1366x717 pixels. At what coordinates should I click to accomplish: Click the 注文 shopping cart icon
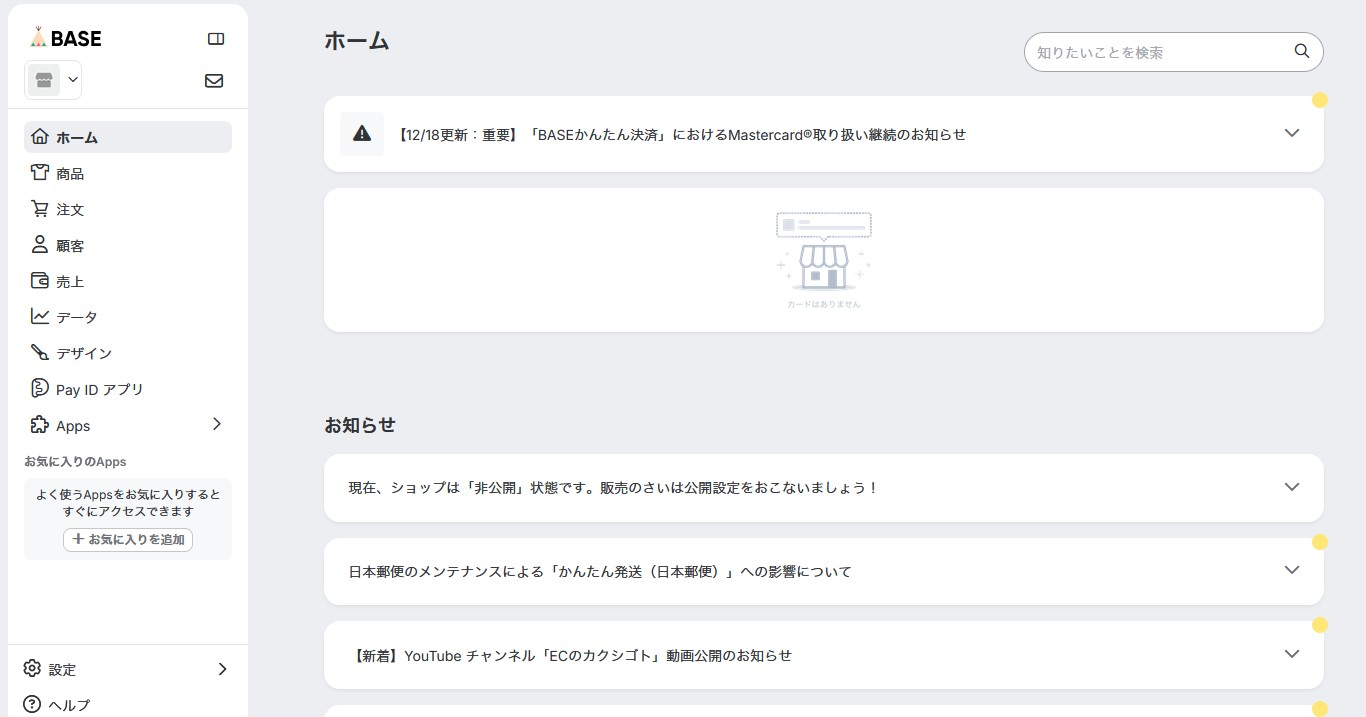pos(40,209)
